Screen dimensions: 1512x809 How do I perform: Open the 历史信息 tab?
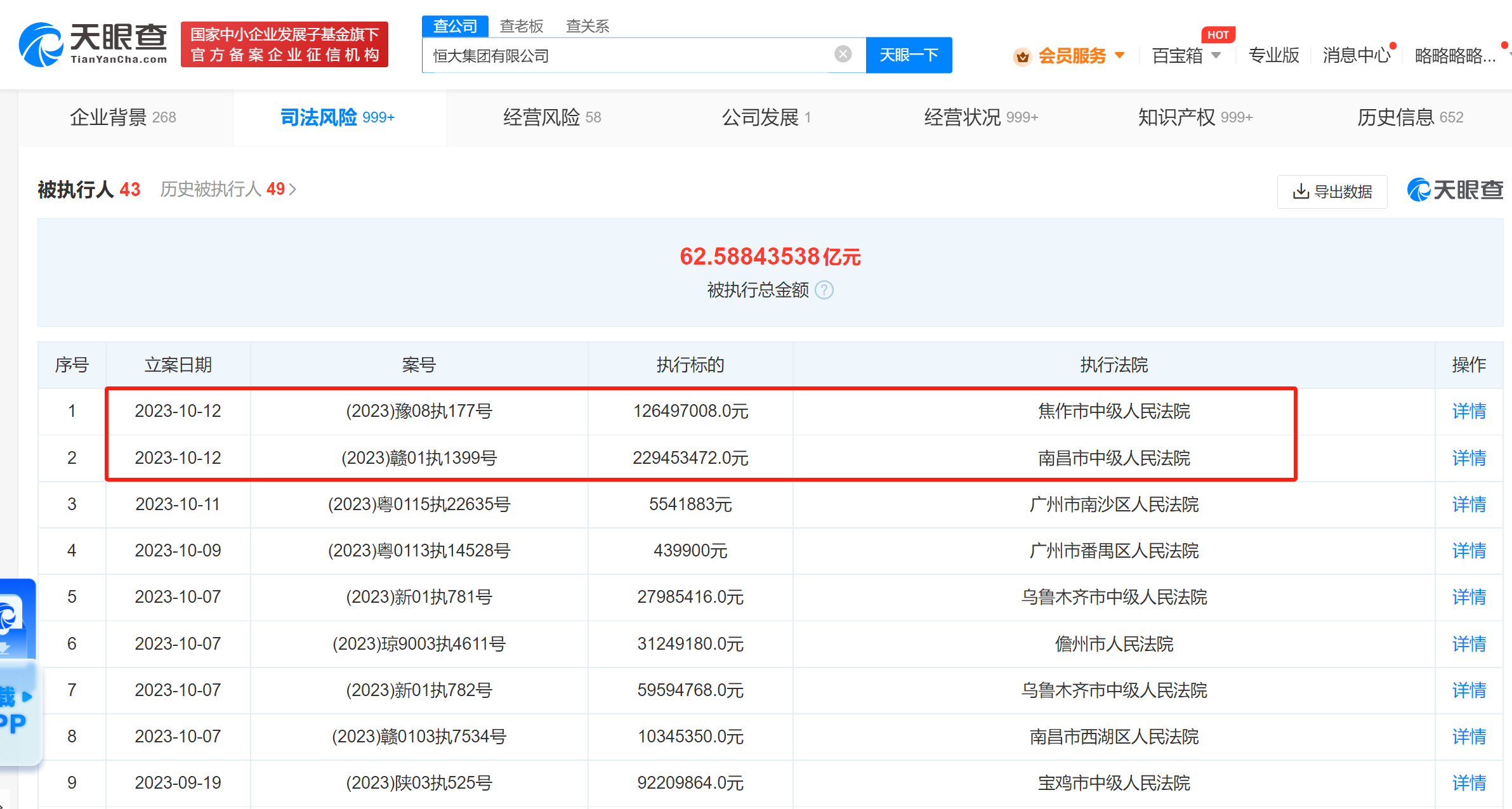tap(1410, 117)
